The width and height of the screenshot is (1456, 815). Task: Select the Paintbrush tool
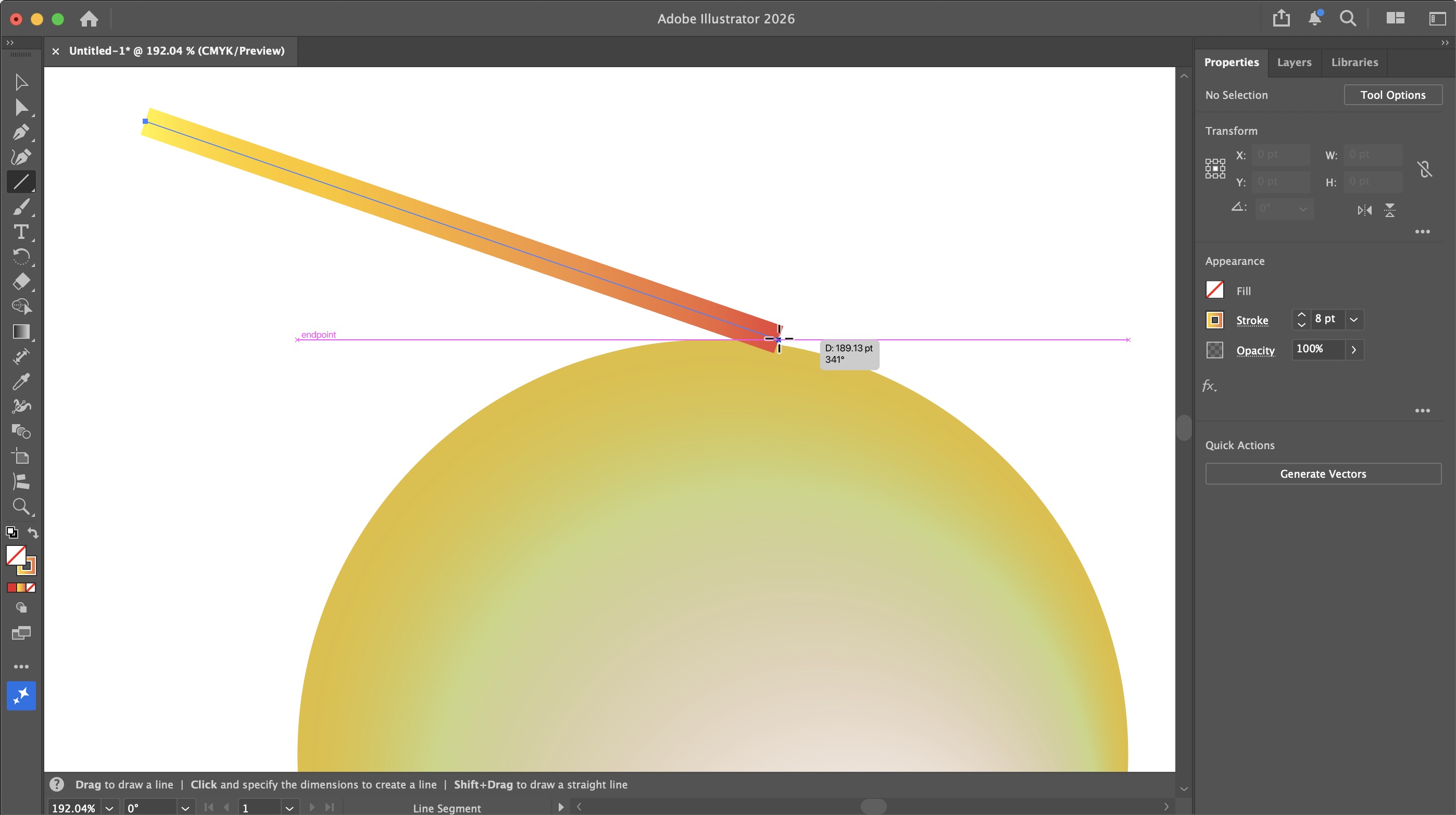point(21,207)
